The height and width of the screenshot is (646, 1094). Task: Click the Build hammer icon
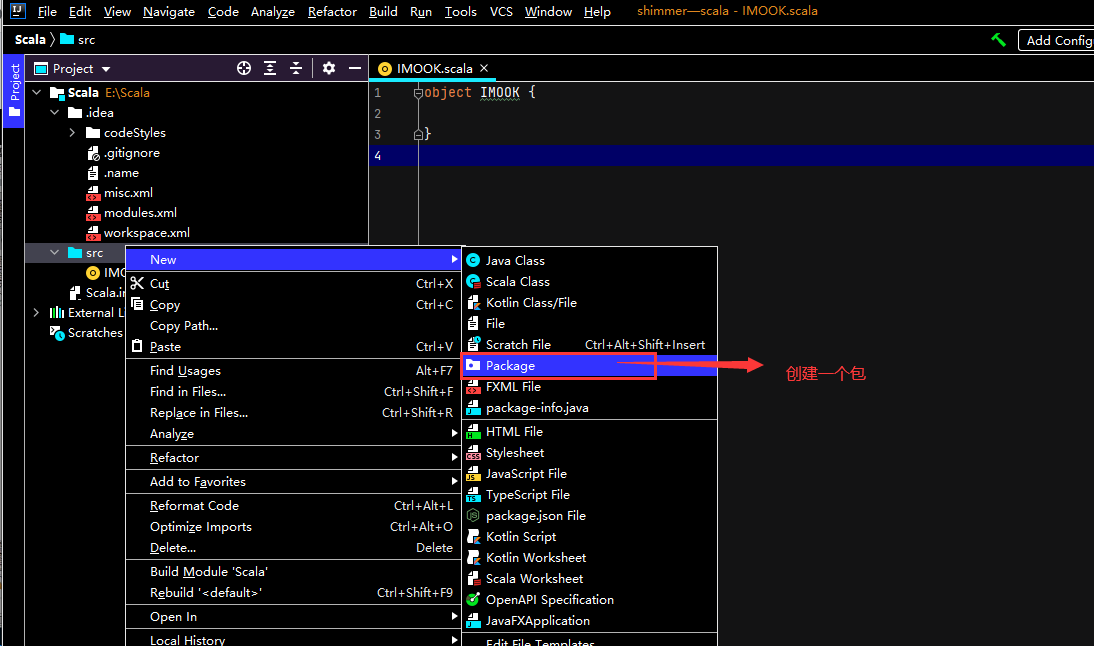pyautogui.click(x=998, y=40)
